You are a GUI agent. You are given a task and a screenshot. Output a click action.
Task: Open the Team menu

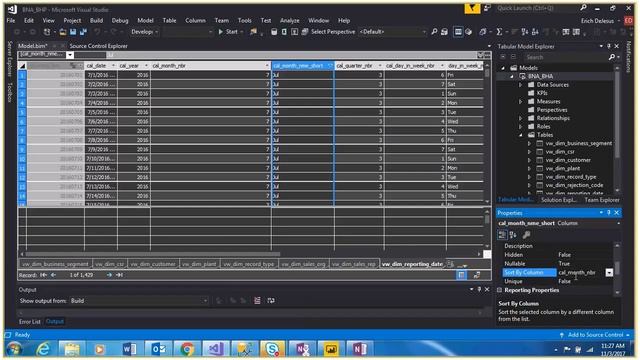point(222,20)
